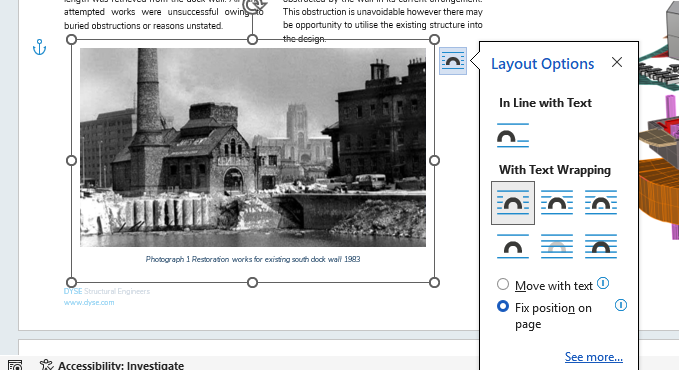Click Accessibility: Investigate in status bar
This screenshot has width=679, height=370.
(121, 366)
